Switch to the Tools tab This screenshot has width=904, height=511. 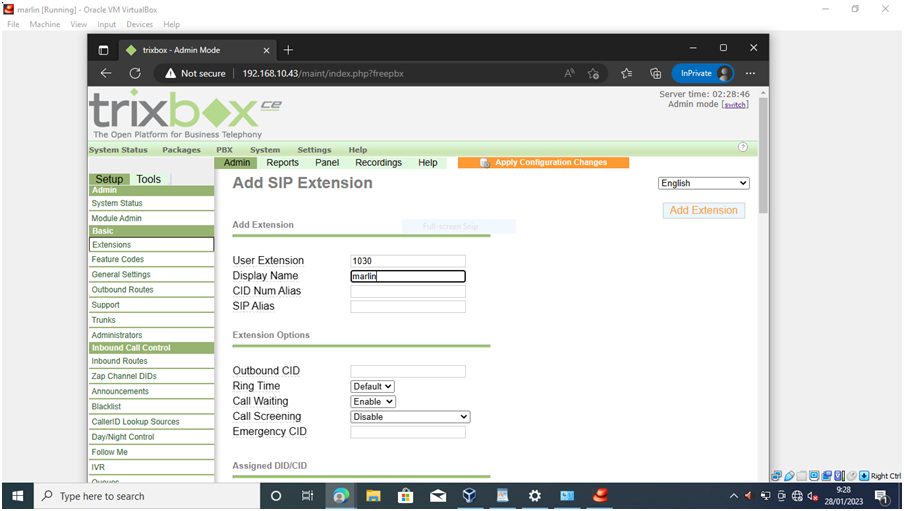pyautogui.click(x=149, y=179)
